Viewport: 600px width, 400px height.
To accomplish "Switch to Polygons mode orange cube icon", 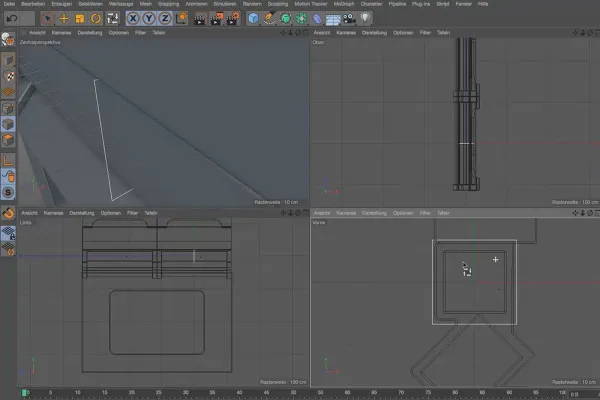I will (8, 140).
